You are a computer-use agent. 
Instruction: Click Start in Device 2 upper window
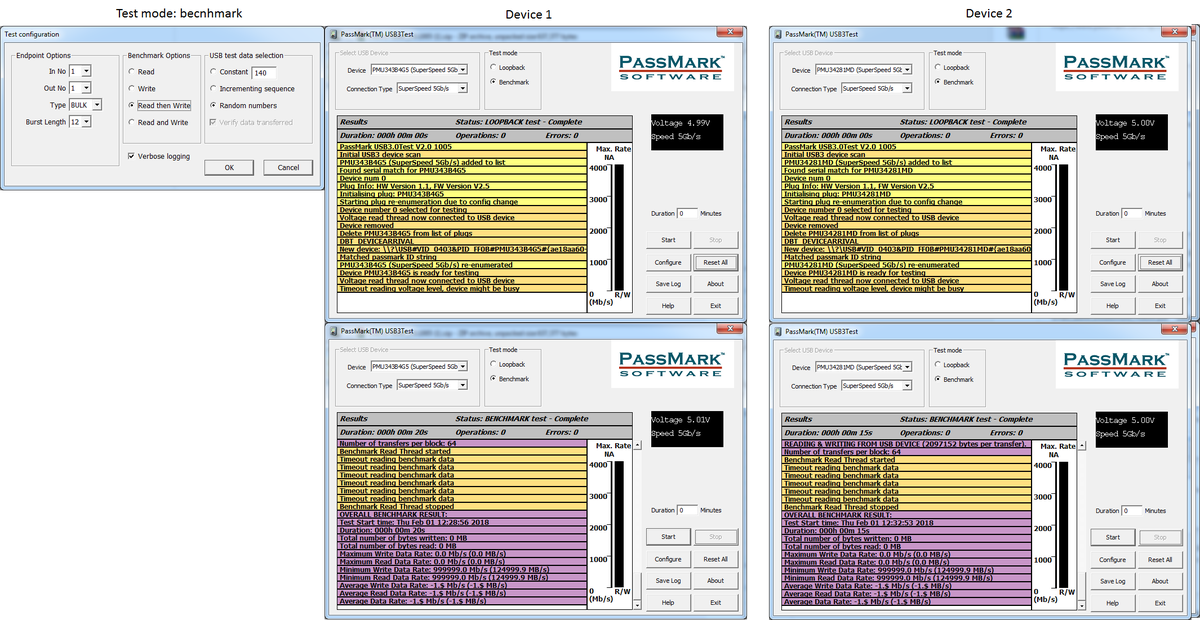click(x=1113, y=240)
